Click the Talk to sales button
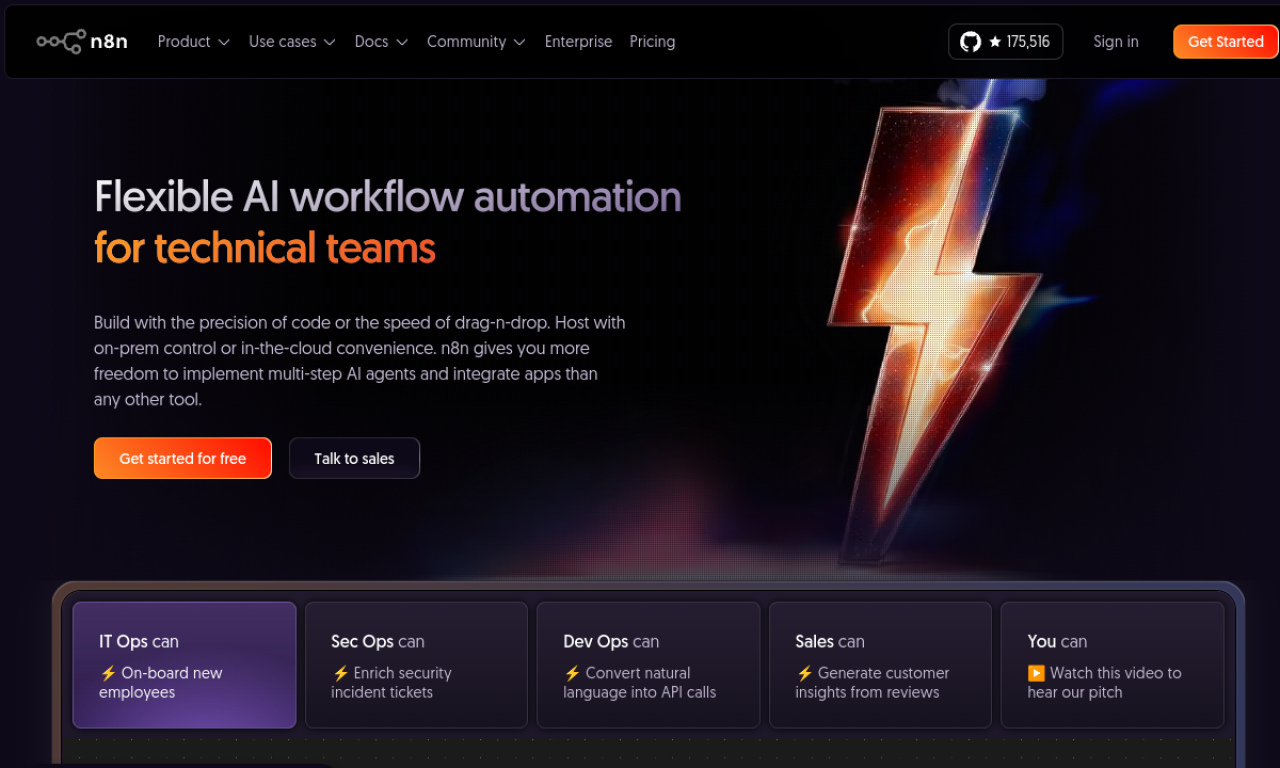 pos(354,458)
